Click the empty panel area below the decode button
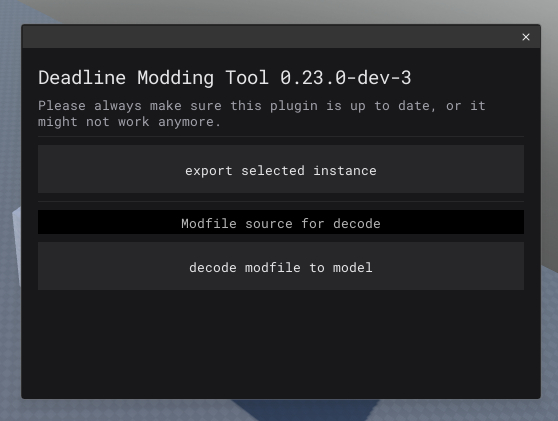The width and height of the screenshot is (558, 421). coord(281,343)
